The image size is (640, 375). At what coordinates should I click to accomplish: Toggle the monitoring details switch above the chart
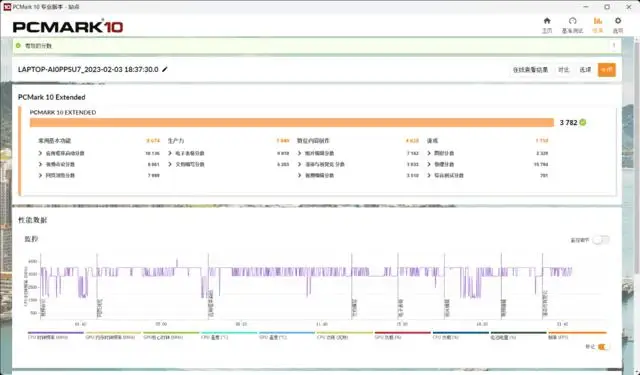pyautogui.click(x=601, y=240)
